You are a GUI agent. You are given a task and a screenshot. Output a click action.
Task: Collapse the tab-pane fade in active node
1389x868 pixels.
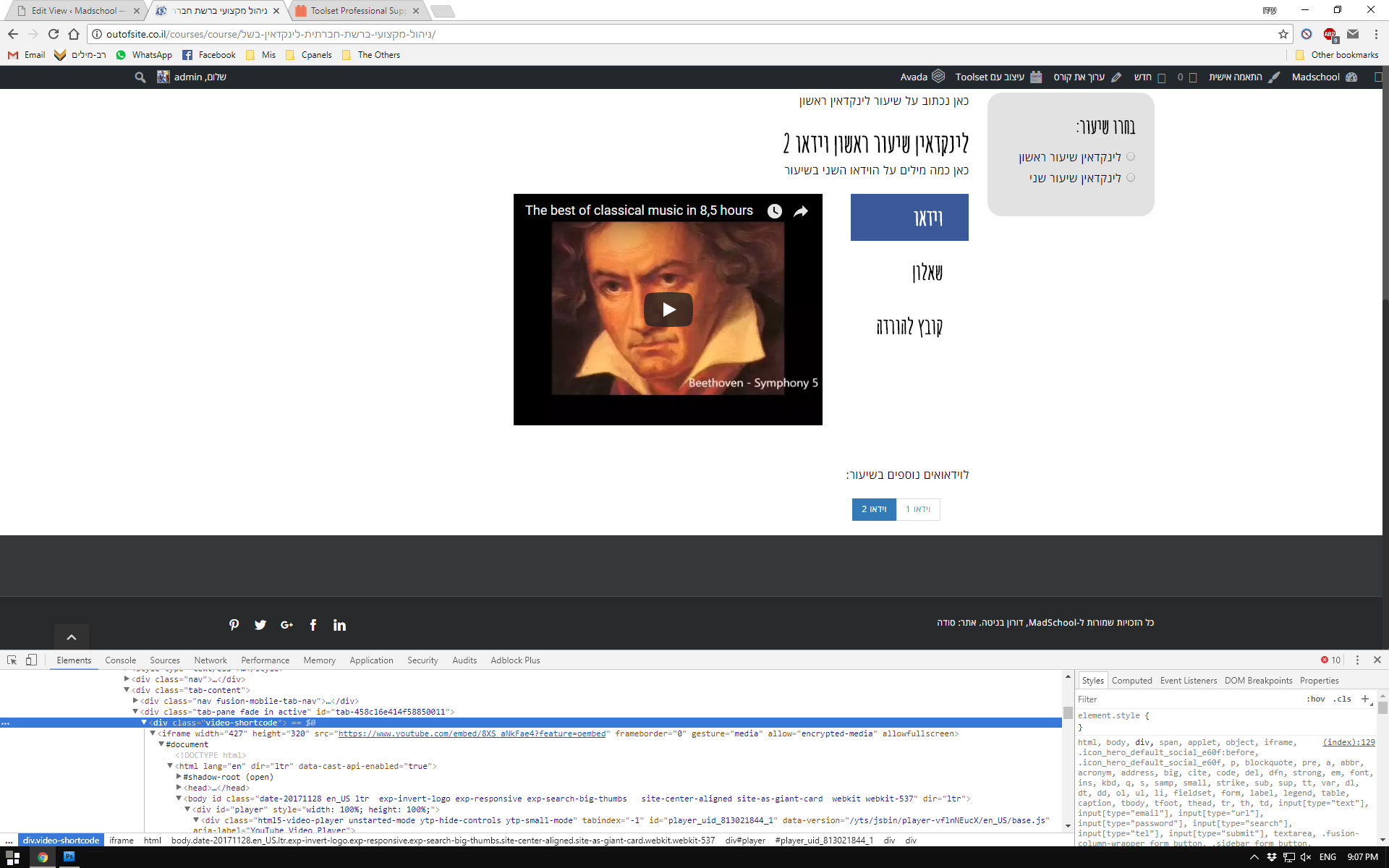(x=135, y=712)
